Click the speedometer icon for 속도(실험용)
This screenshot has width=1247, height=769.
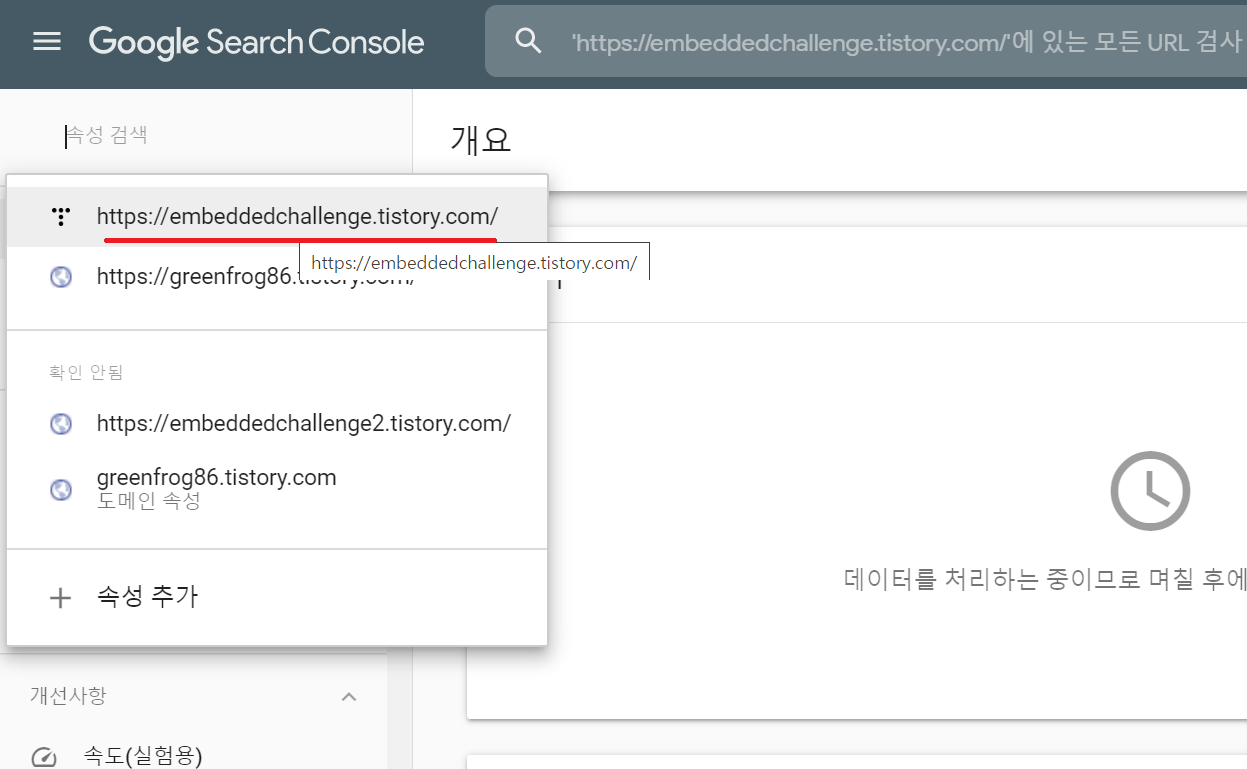45,757
